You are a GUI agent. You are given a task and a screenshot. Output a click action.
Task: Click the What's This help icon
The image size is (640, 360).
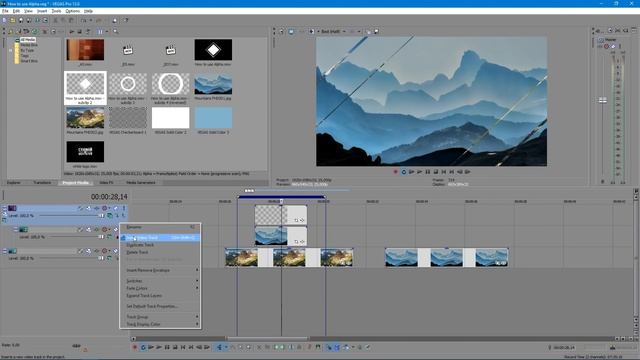coord(126,20)
